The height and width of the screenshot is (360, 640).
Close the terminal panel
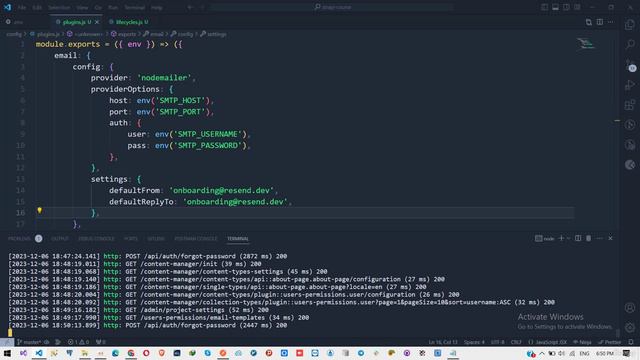tap(611, 238)
